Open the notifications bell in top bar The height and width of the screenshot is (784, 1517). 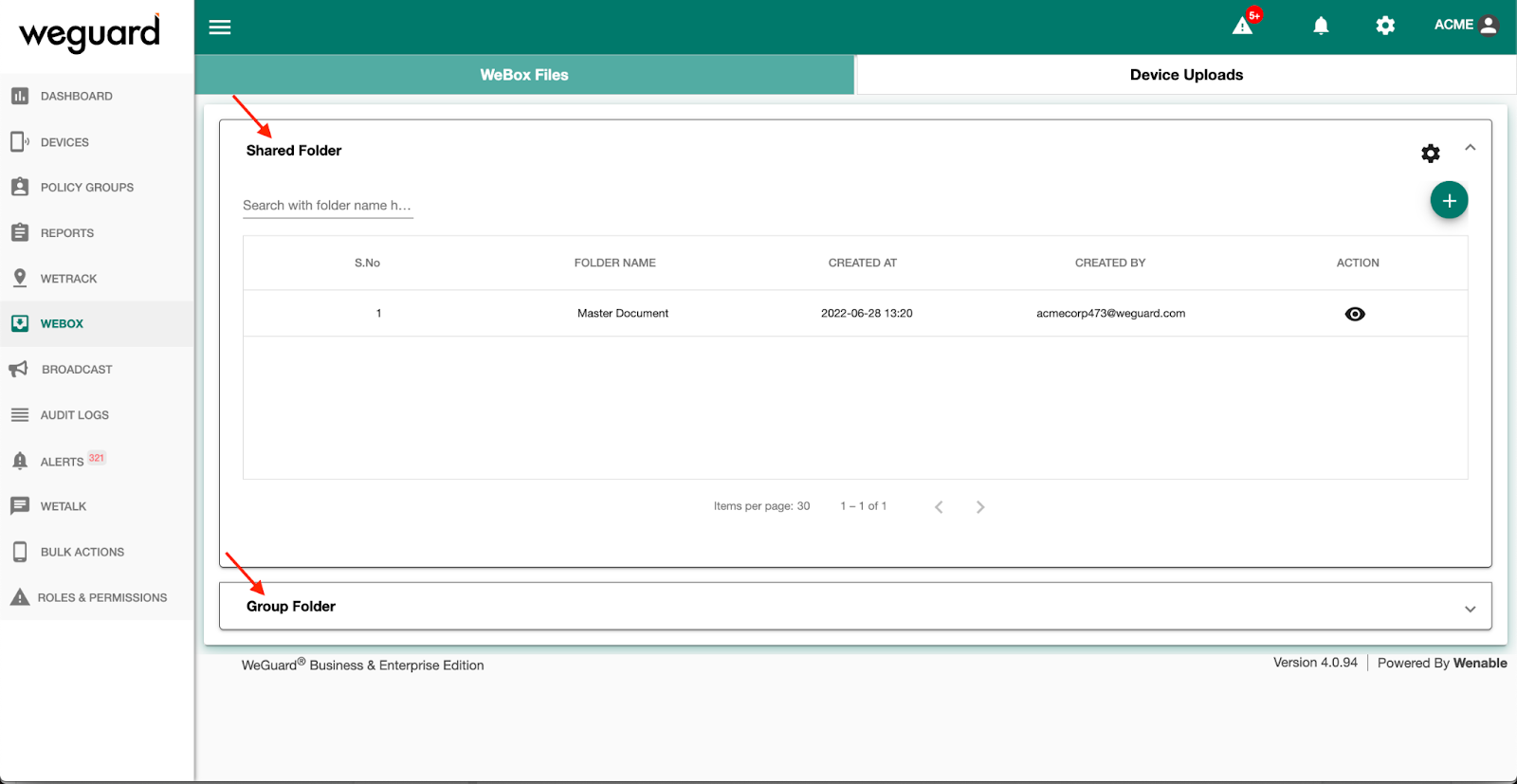[1321, 26]
